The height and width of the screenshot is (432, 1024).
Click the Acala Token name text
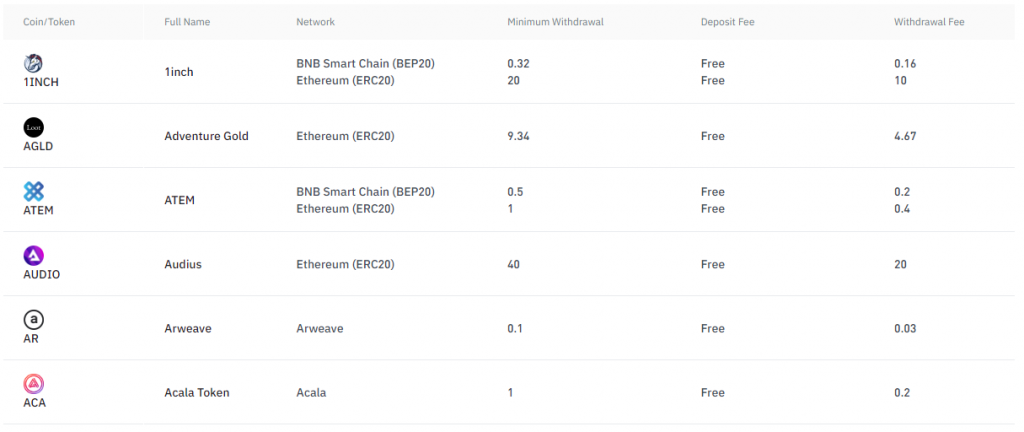coord(197,392)
